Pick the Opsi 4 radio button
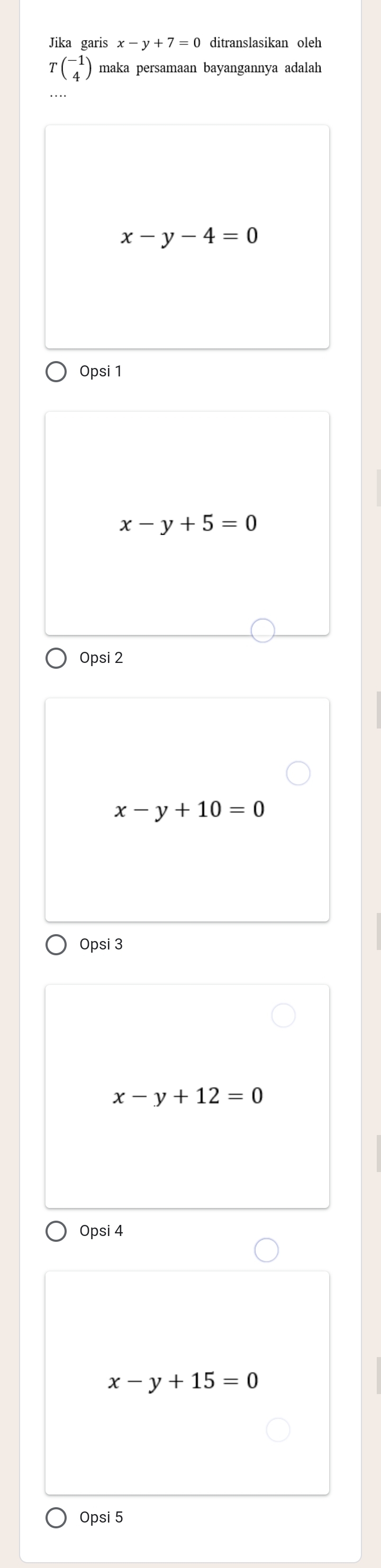381x1568 pixels. [57, 1232]
